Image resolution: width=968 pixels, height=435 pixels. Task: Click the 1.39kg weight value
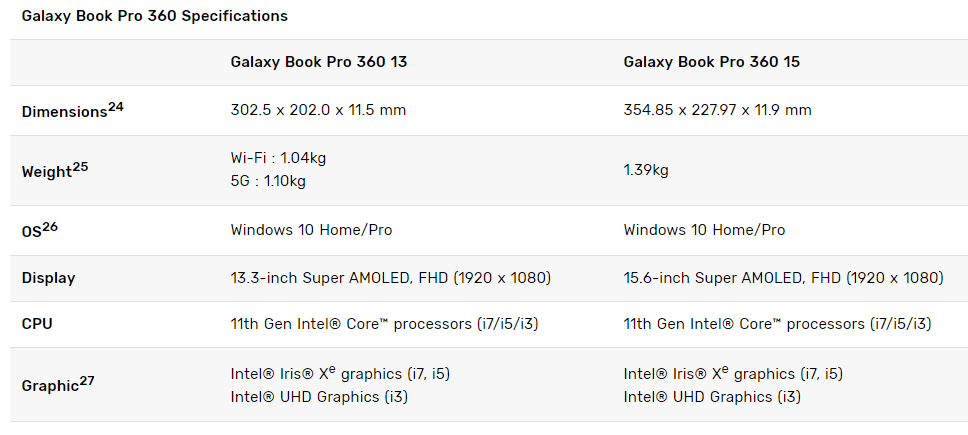pos(646,170)
